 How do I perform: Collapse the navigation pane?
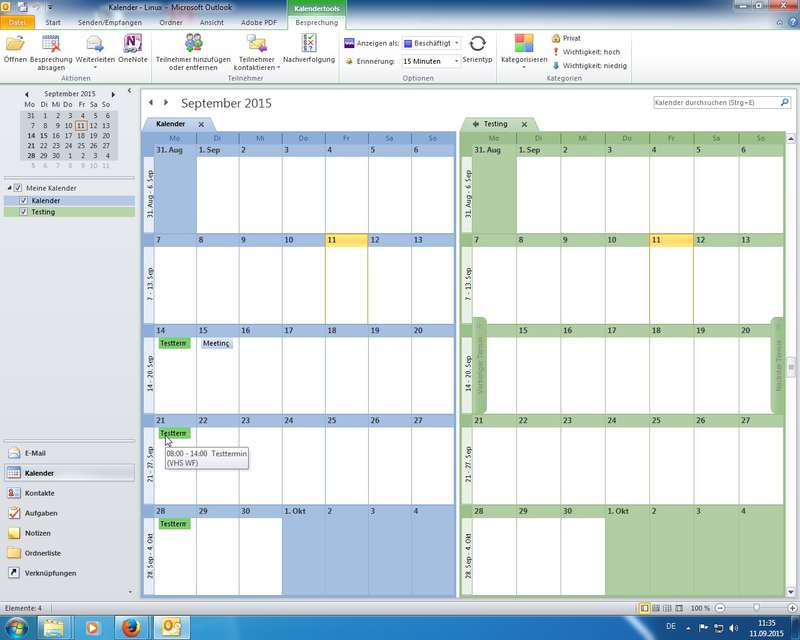click(130, 91)
